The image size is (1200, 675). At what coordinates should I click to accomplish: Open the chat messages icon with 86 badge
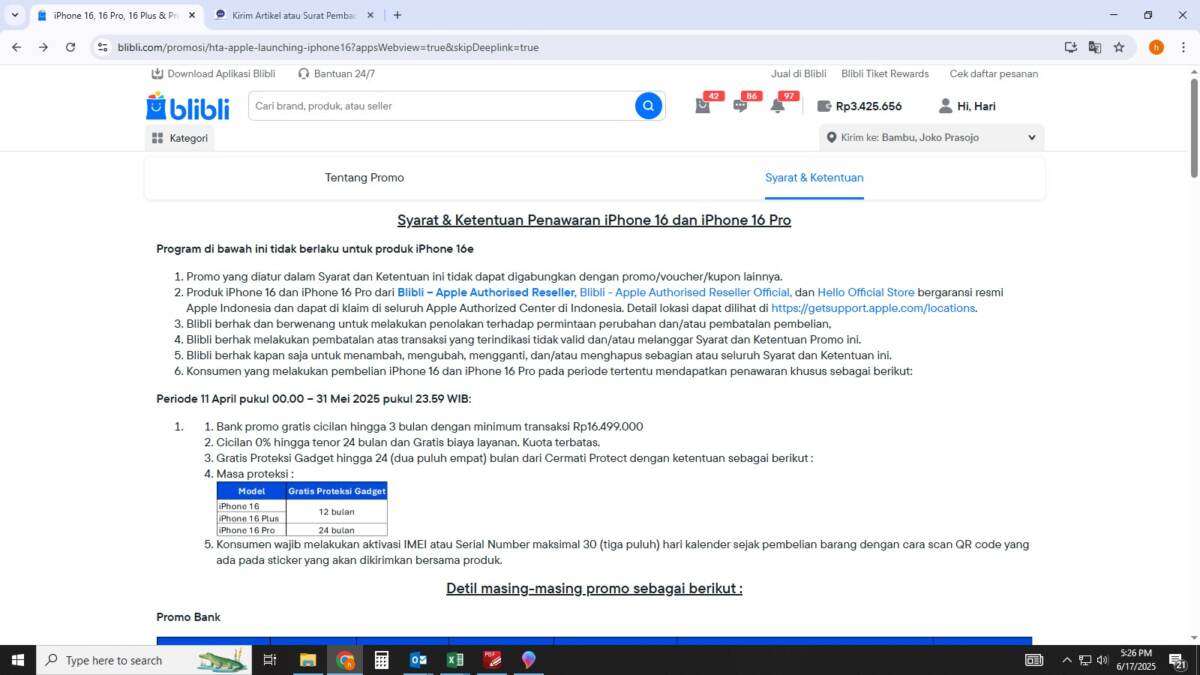coord(740,106)
